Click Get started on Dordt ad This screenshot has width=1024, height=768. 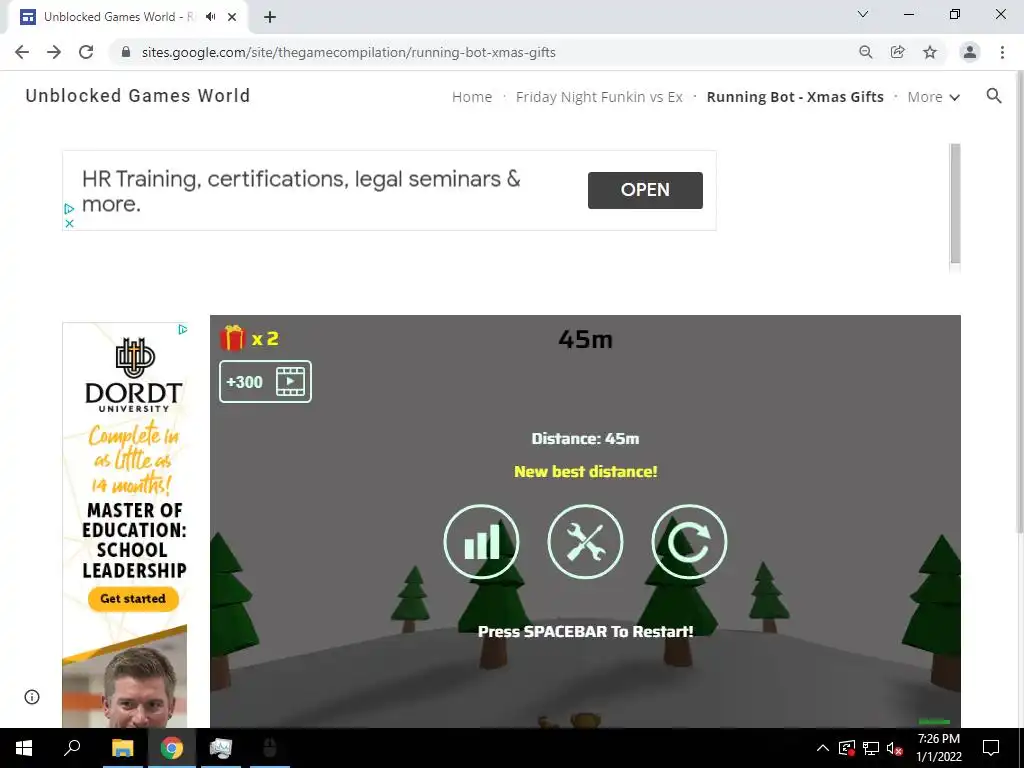pyautogui.click(x=133, y=599)
